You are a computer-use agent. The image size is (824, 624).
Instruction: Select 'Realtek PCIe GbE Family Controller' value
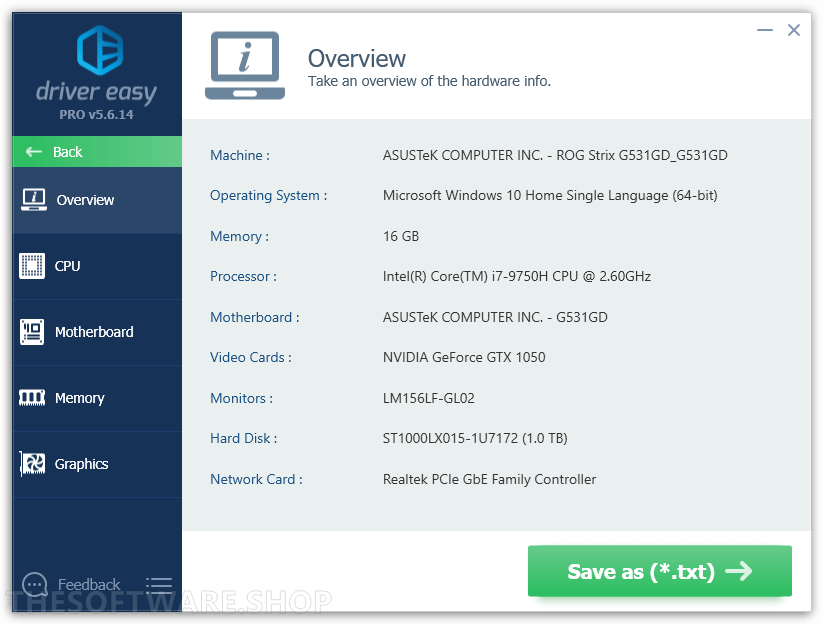pyautogui.click(x=489, y=479)
